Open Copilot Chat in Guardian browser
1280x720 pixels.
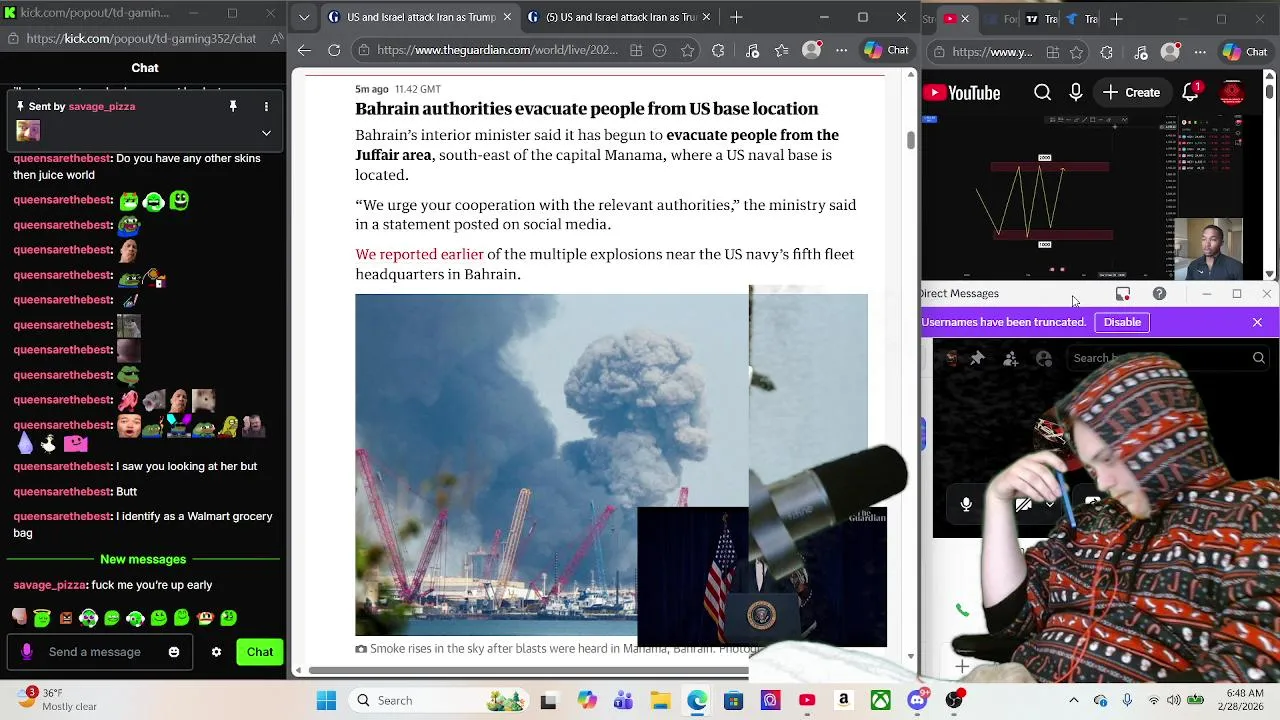pos(886,50)
